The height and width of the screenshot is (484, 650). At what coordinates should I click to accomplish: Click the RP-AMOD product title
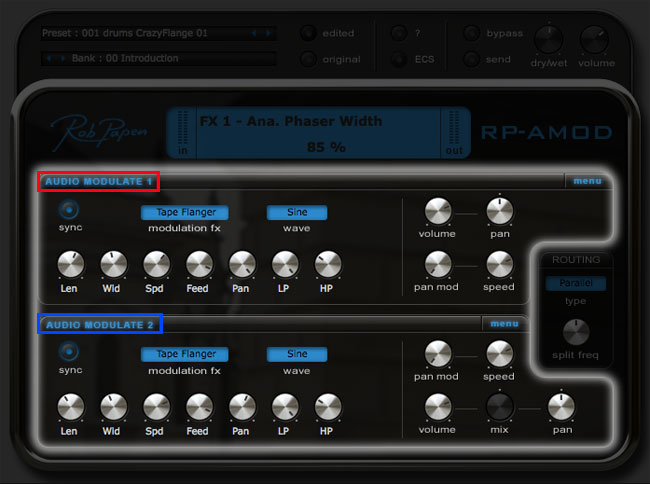(x=547, y=133)
